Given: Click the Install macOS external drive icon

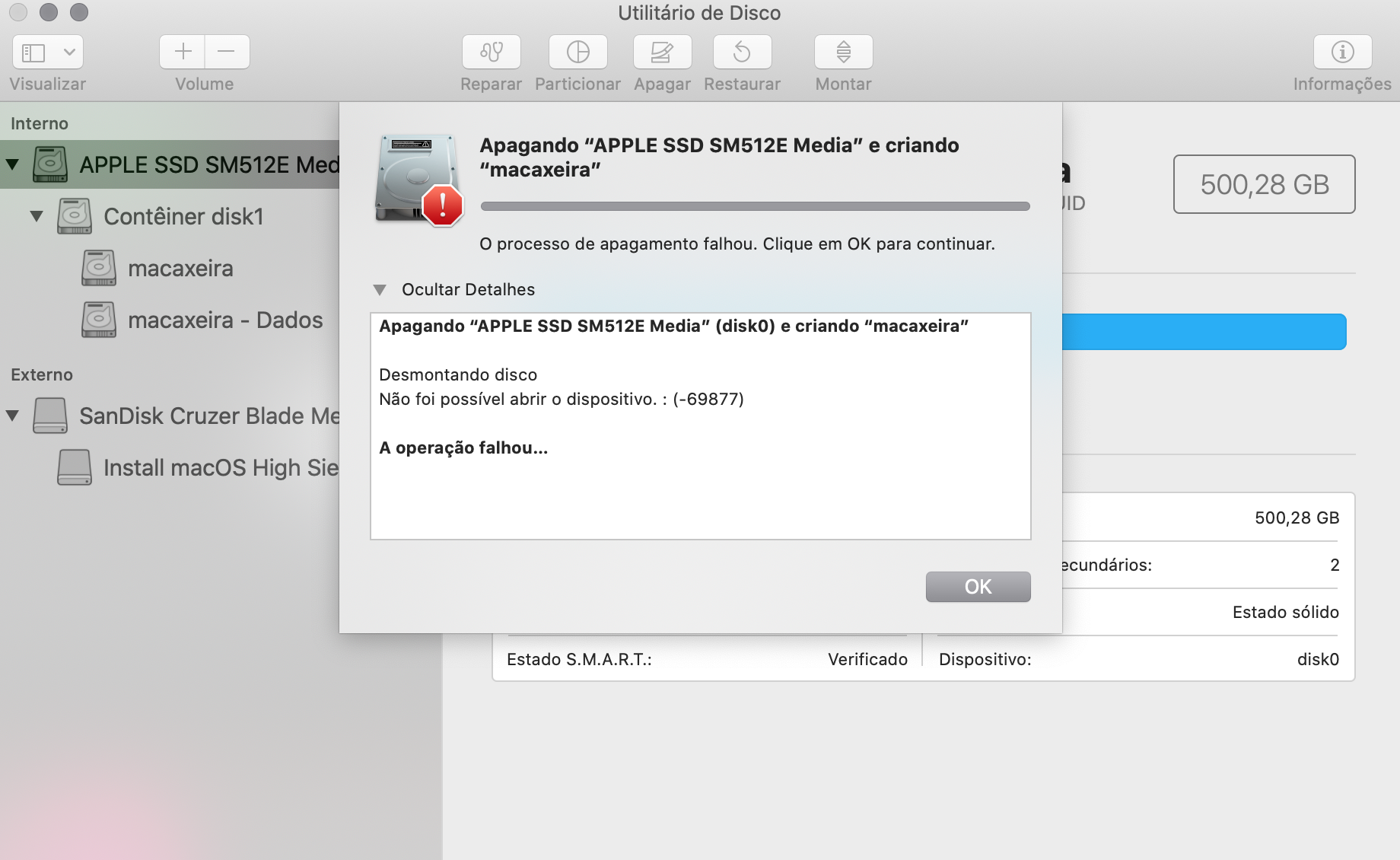Looking at the screenshot, I should coord(75,467).
